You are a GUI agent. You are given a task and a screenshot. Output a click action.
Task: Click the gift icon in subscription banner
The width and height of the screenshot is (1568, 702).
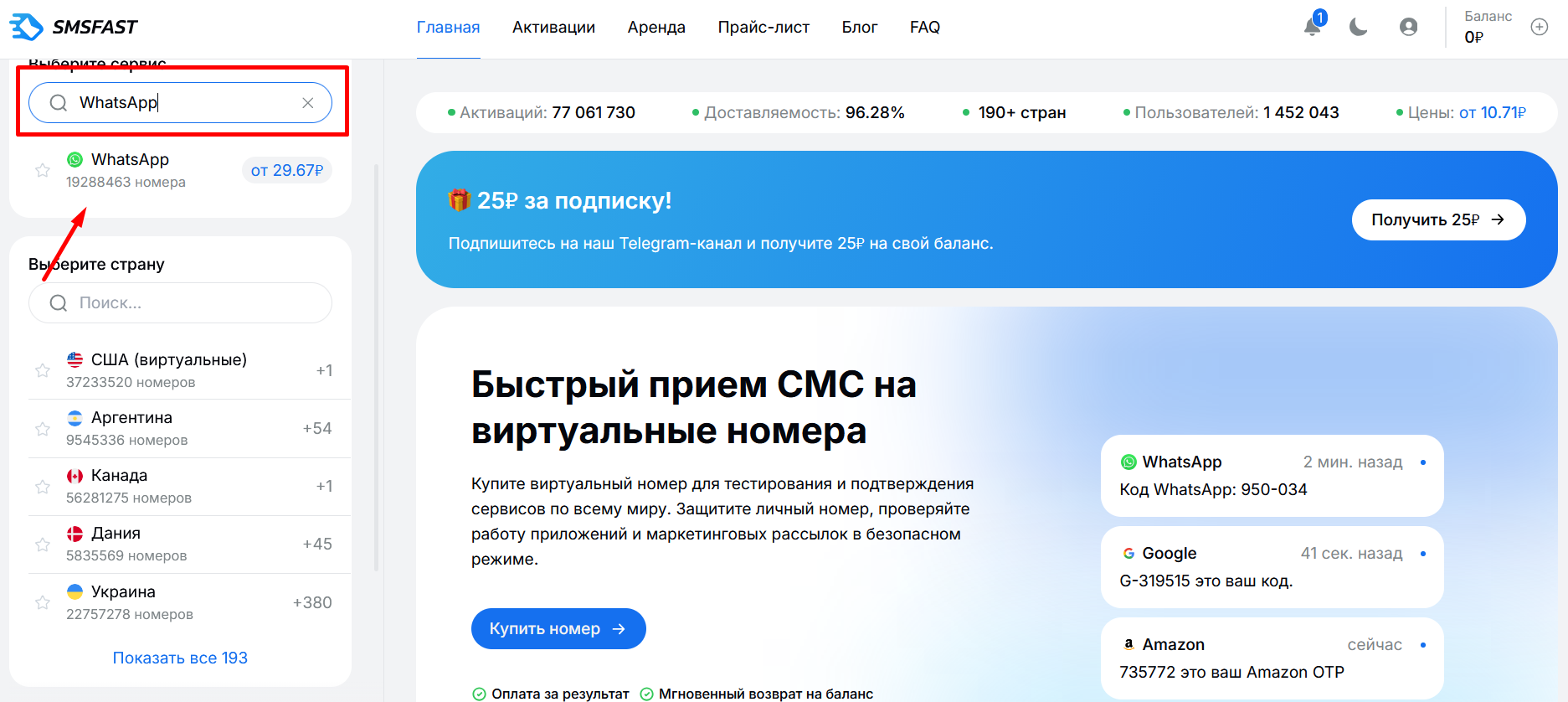click(460, 200)
